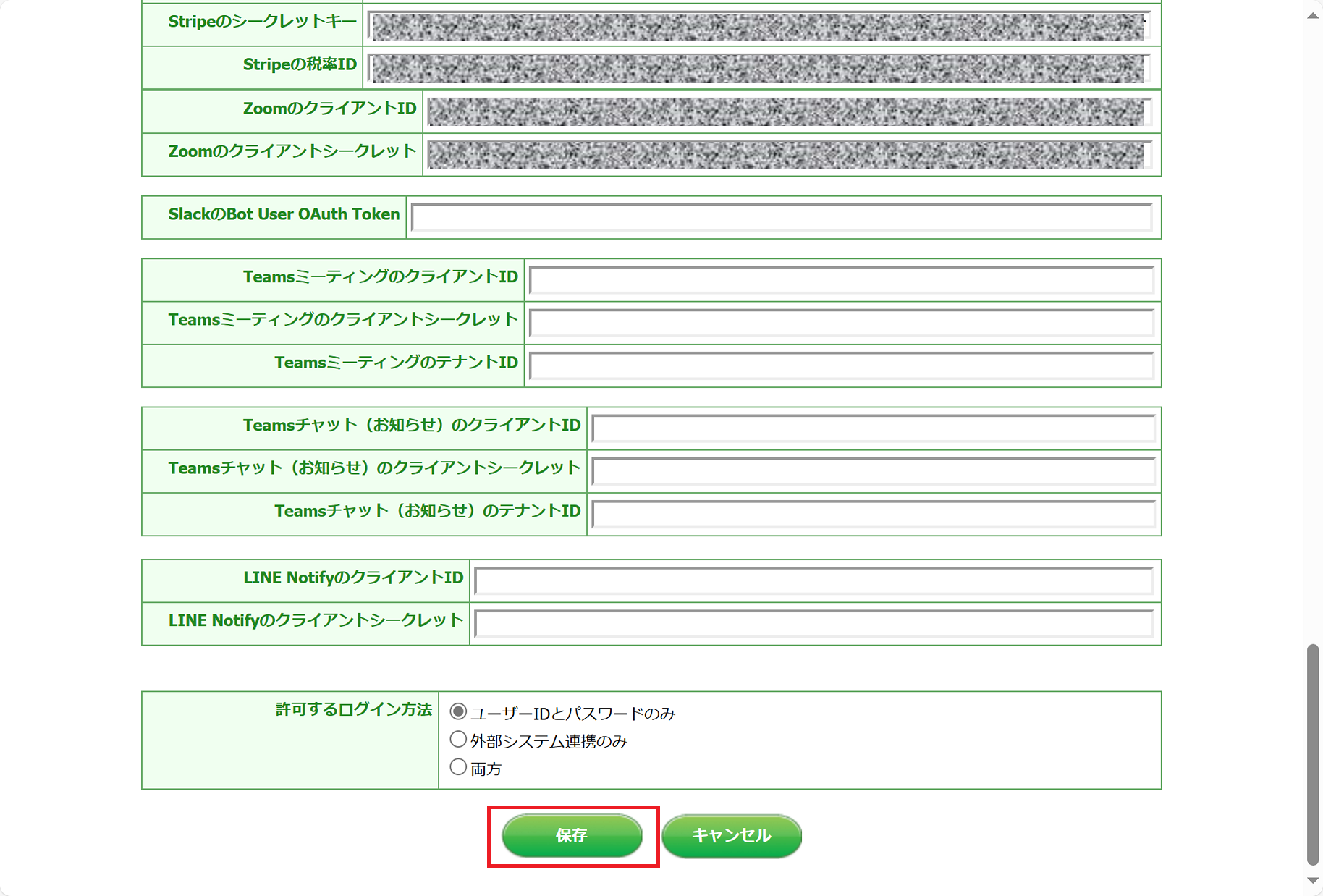Screen dimensions: 1323x896
Task: Select ユーザーIDとパスワードのみ login option
Action: 458,712
